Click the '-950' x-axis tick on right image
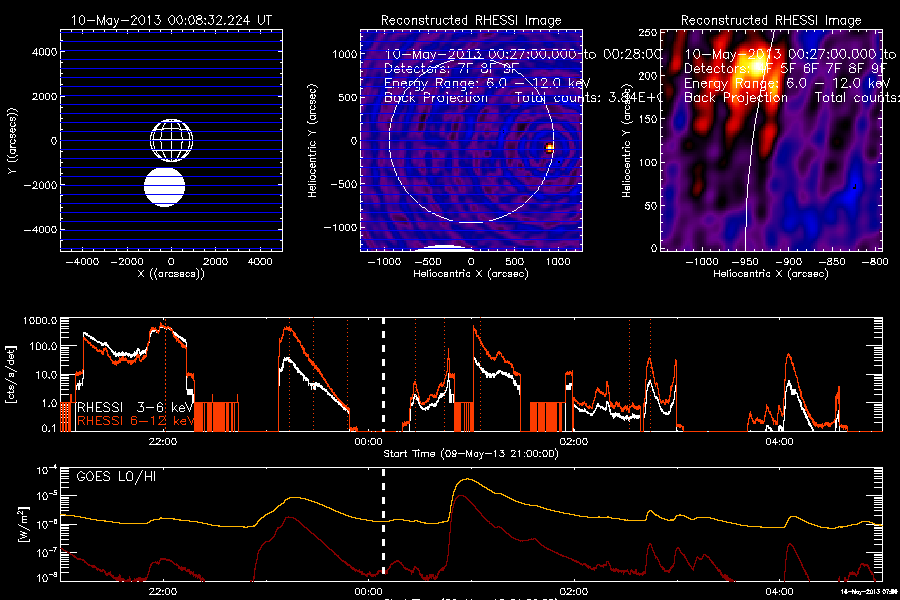900x600 pixels. pyautogui.click(x=745, y=262)
